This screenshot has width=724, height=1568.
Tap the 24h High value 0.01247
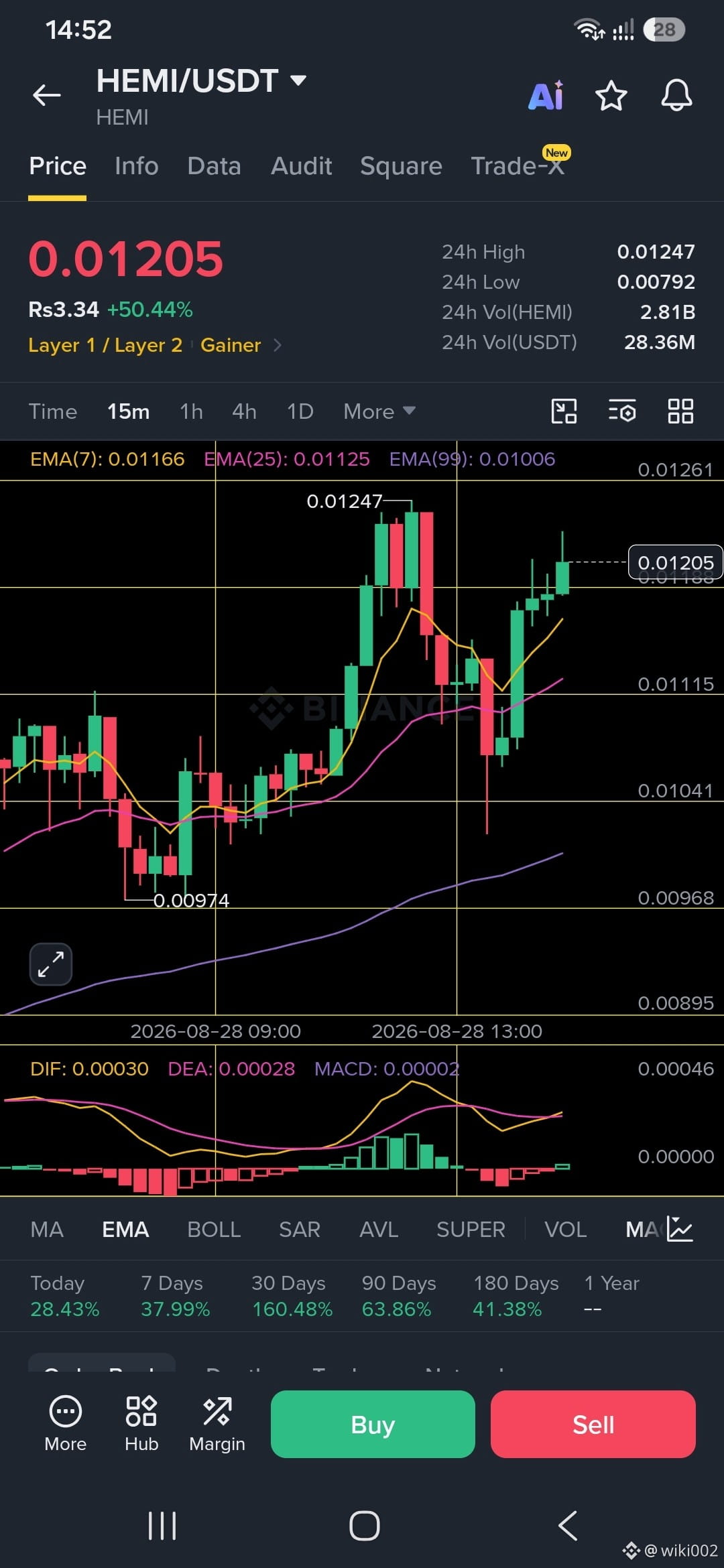point(656,252)
